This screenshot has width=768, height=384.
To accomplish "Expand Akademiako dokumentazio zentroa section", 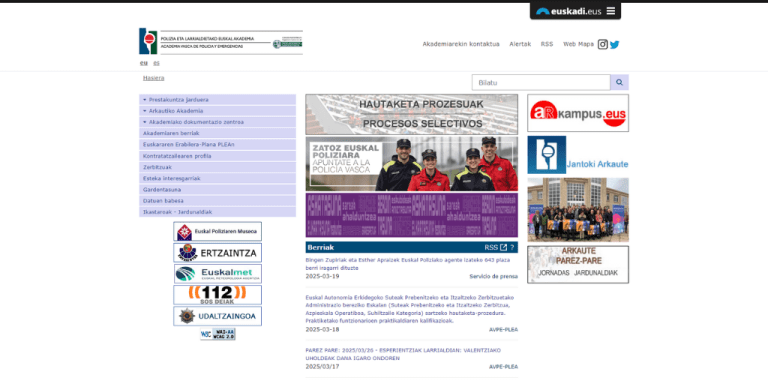I will (217, 122).
